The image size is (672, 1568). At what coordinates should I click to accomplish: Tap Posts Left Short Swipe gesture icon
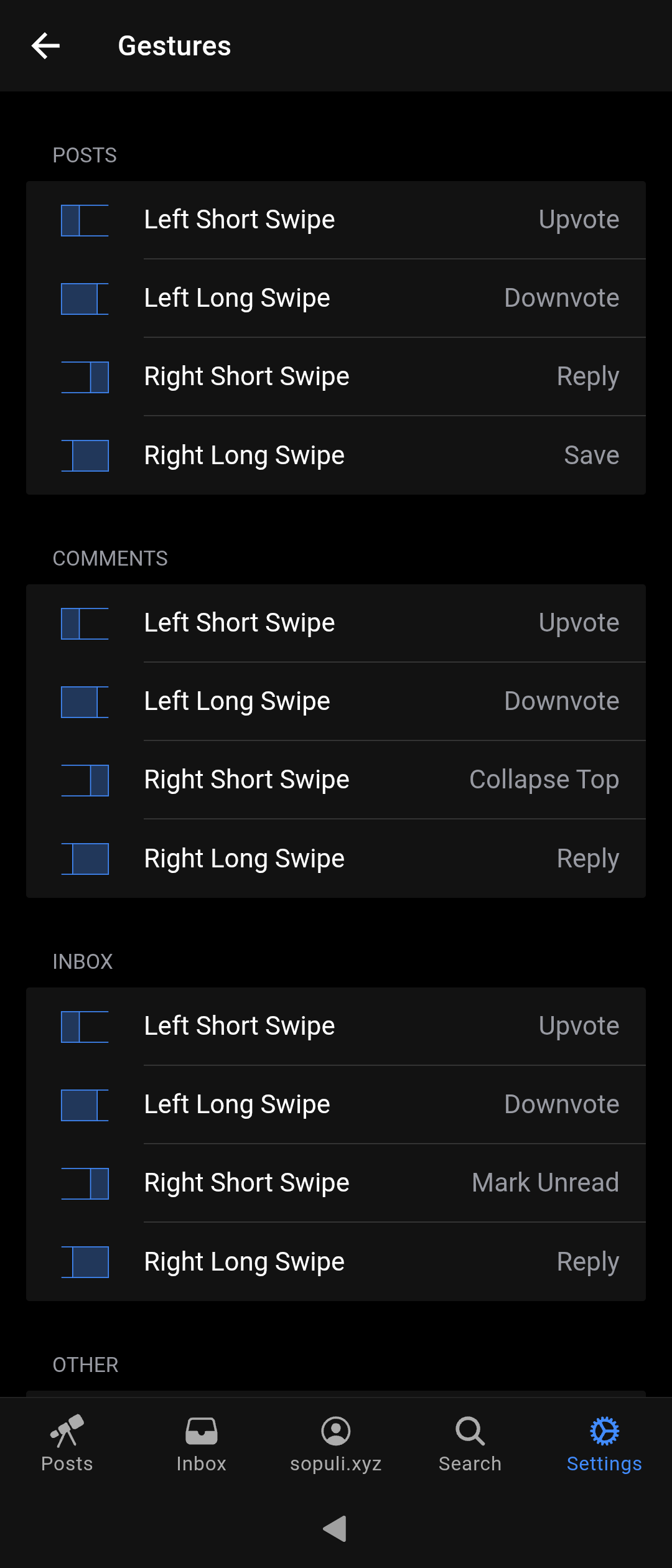[x=85, y=220]
